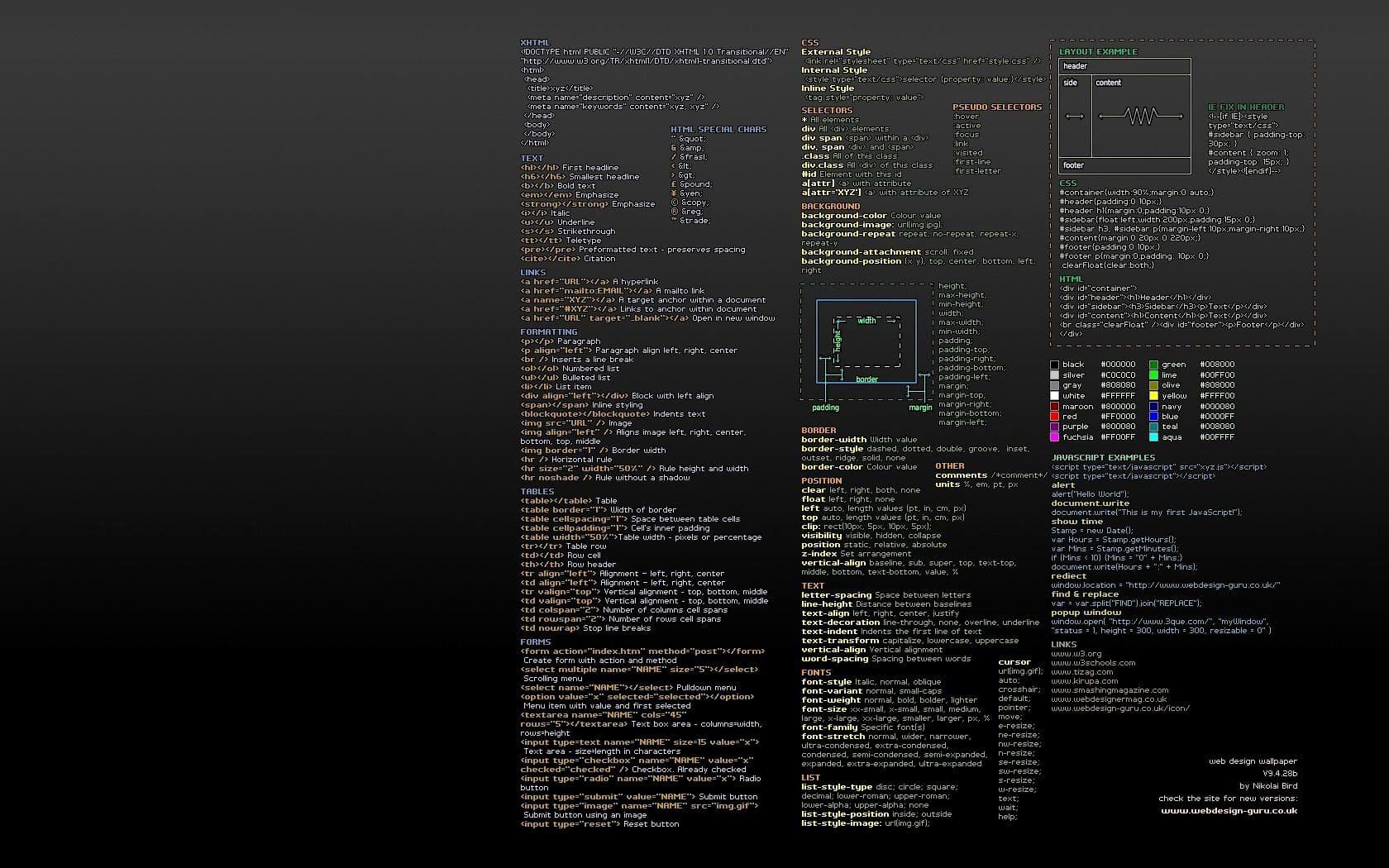
Task: Click the red color swatch
Action: tap(1054, 417)
